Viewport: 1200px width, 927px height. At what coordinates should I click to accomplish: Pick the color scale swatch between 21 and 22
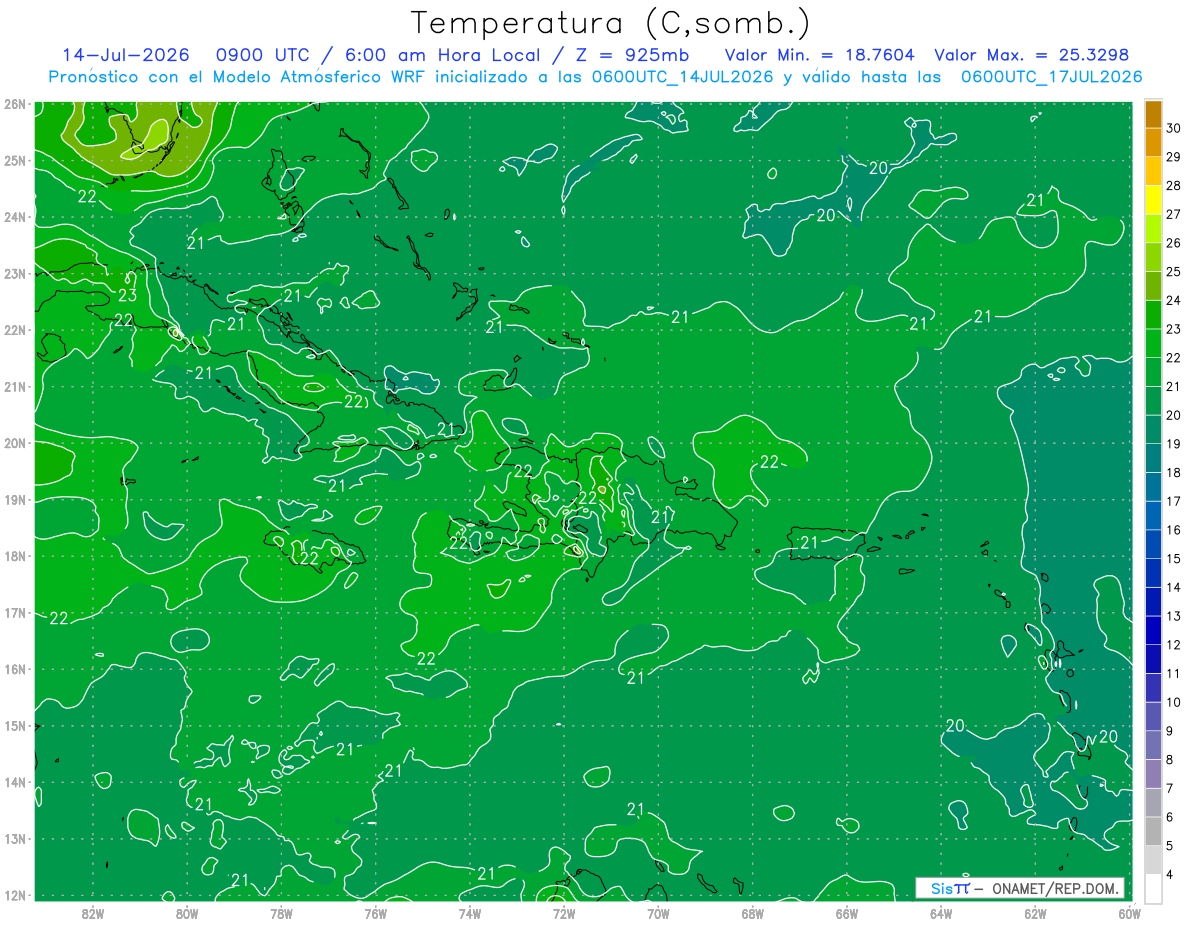[1153, 372]
